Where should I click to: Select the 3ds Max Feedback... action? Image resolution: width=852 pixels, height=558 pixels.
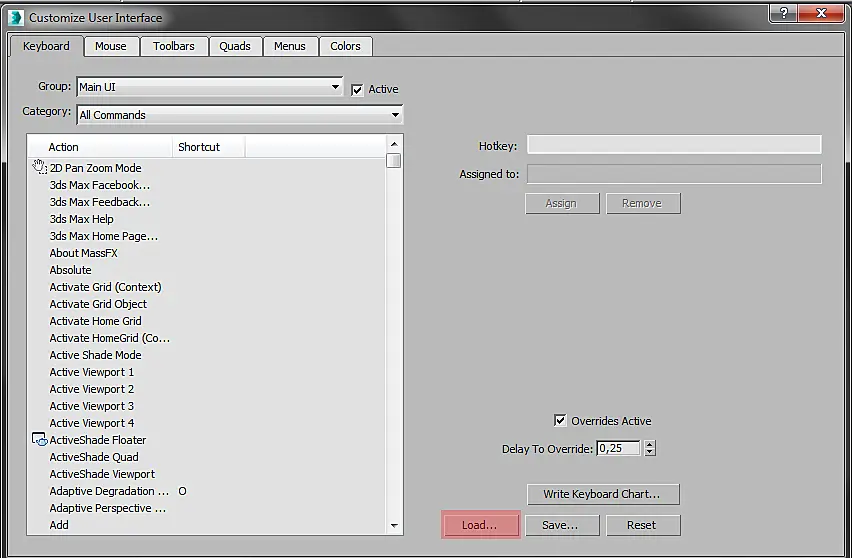coord(99,202)
